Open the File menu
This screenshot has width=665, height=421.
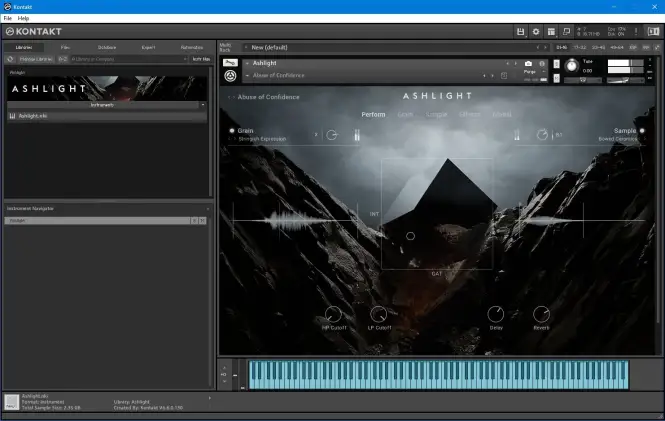pos(8,18)
